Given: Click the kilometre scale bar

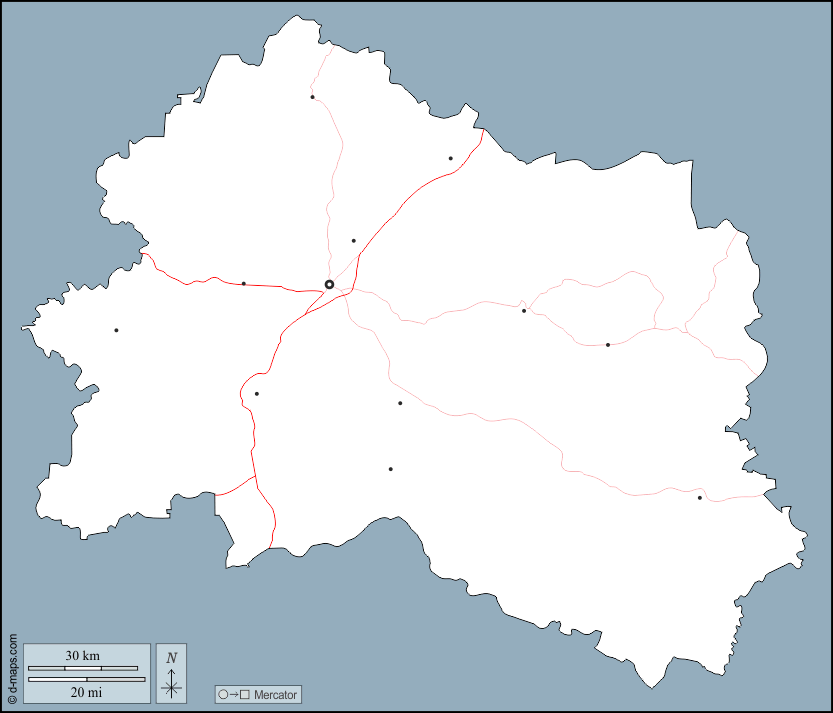Looking at the screenshot, I should click(83, 668).
